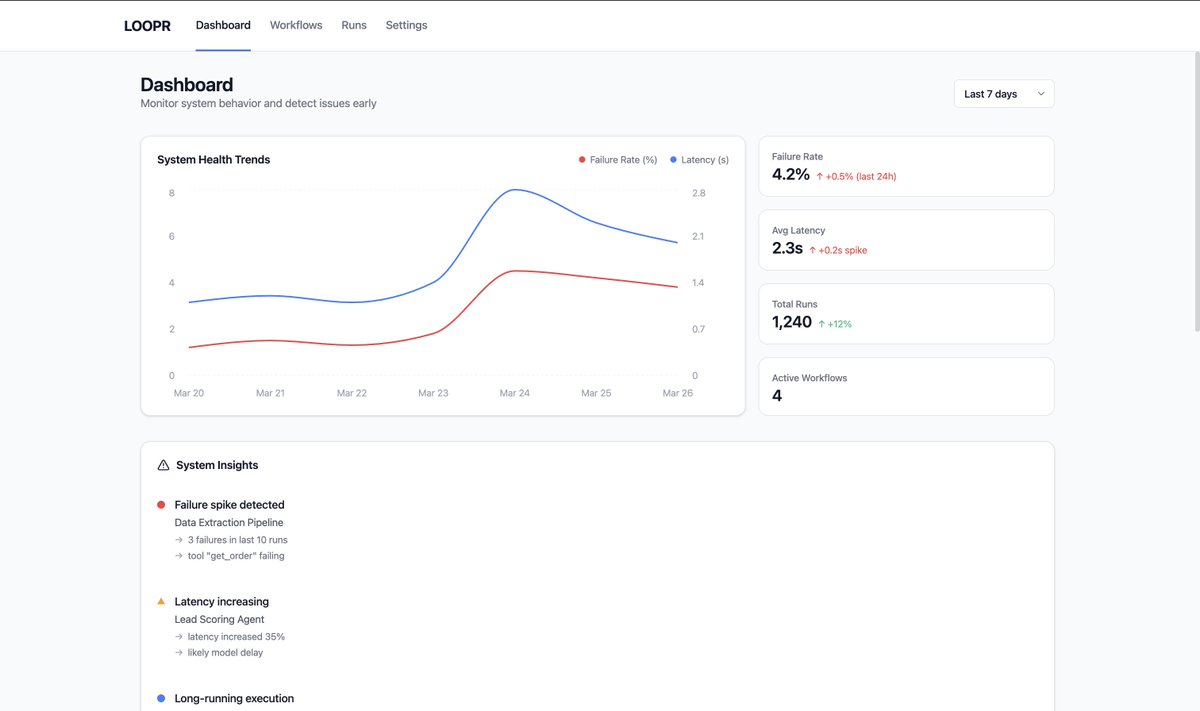Click the Mar 20 label on the chart axis

189,394
